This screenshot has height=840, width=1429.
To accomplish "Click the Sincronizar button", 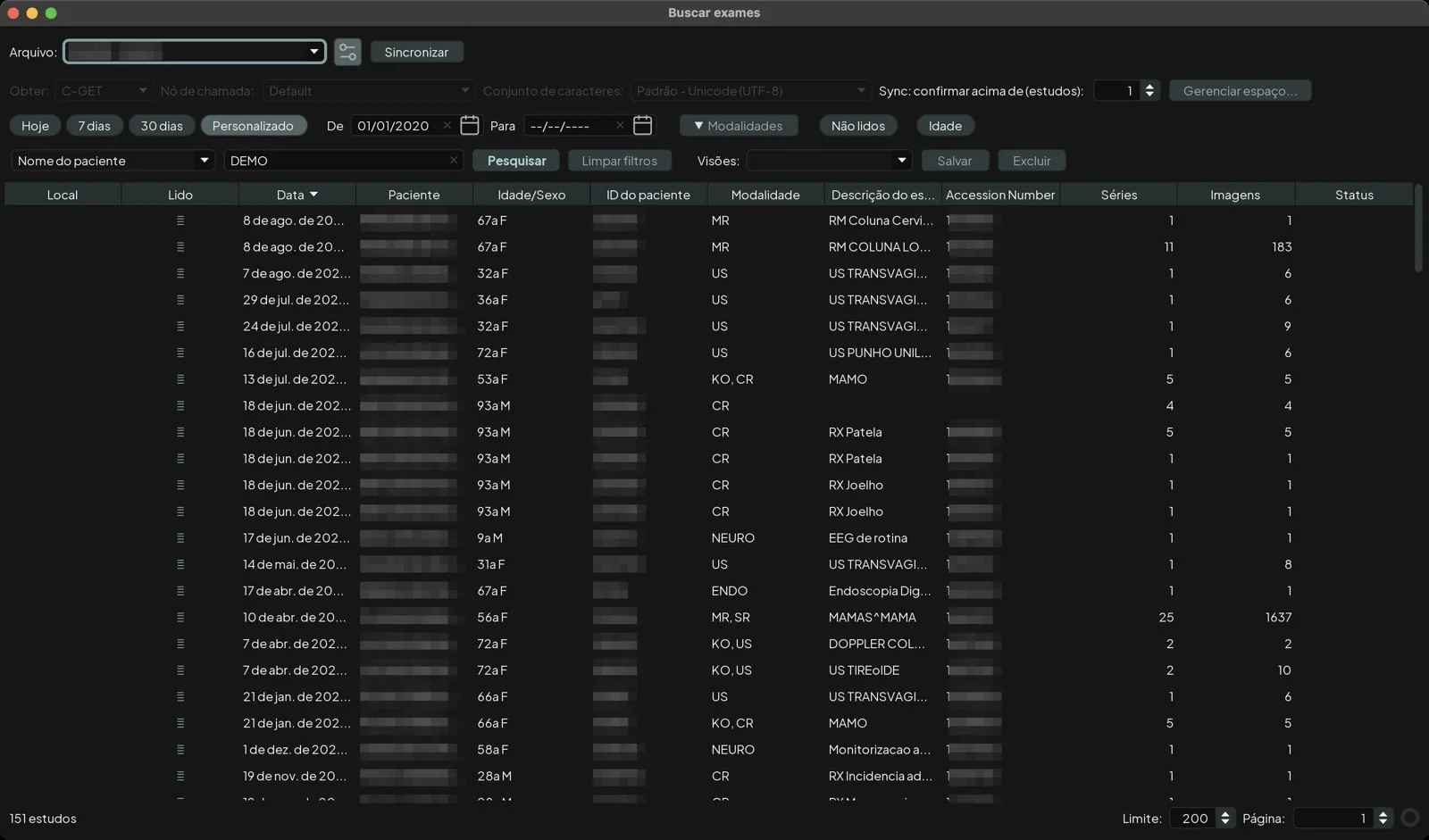I will (416, 52).
